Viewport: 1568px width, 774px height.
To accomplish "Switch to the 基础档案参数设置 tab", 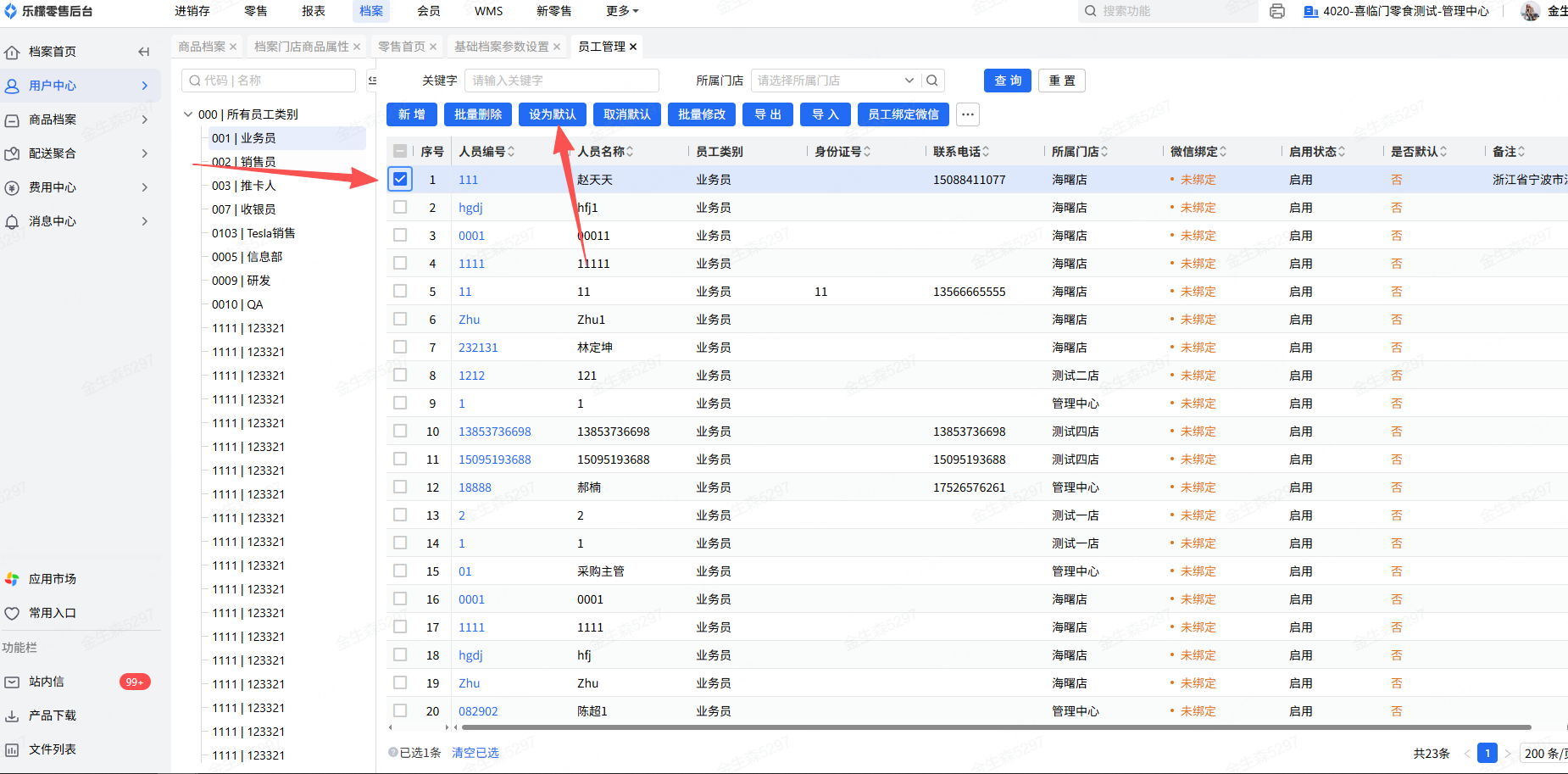I will (501, 47).
